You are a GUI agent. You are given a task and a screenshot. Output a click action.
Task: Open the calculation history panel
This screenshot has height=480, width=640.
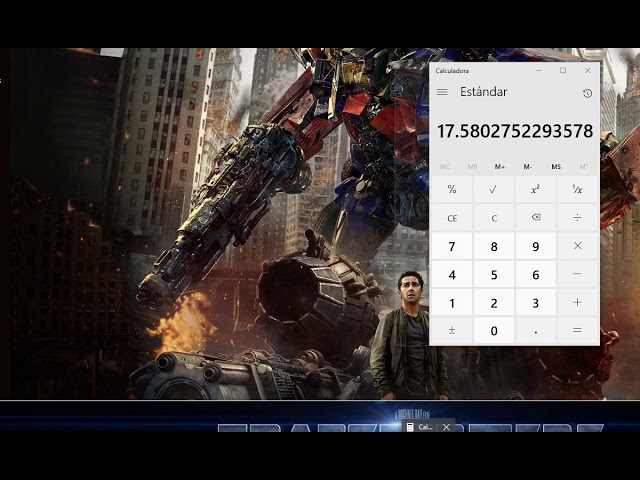[587, 93]
